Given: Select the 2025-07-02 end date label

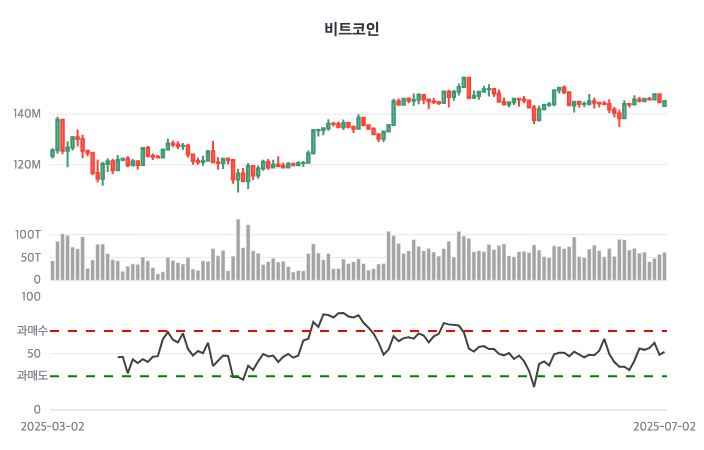Looking at the screenshot, I should [664, 426].
